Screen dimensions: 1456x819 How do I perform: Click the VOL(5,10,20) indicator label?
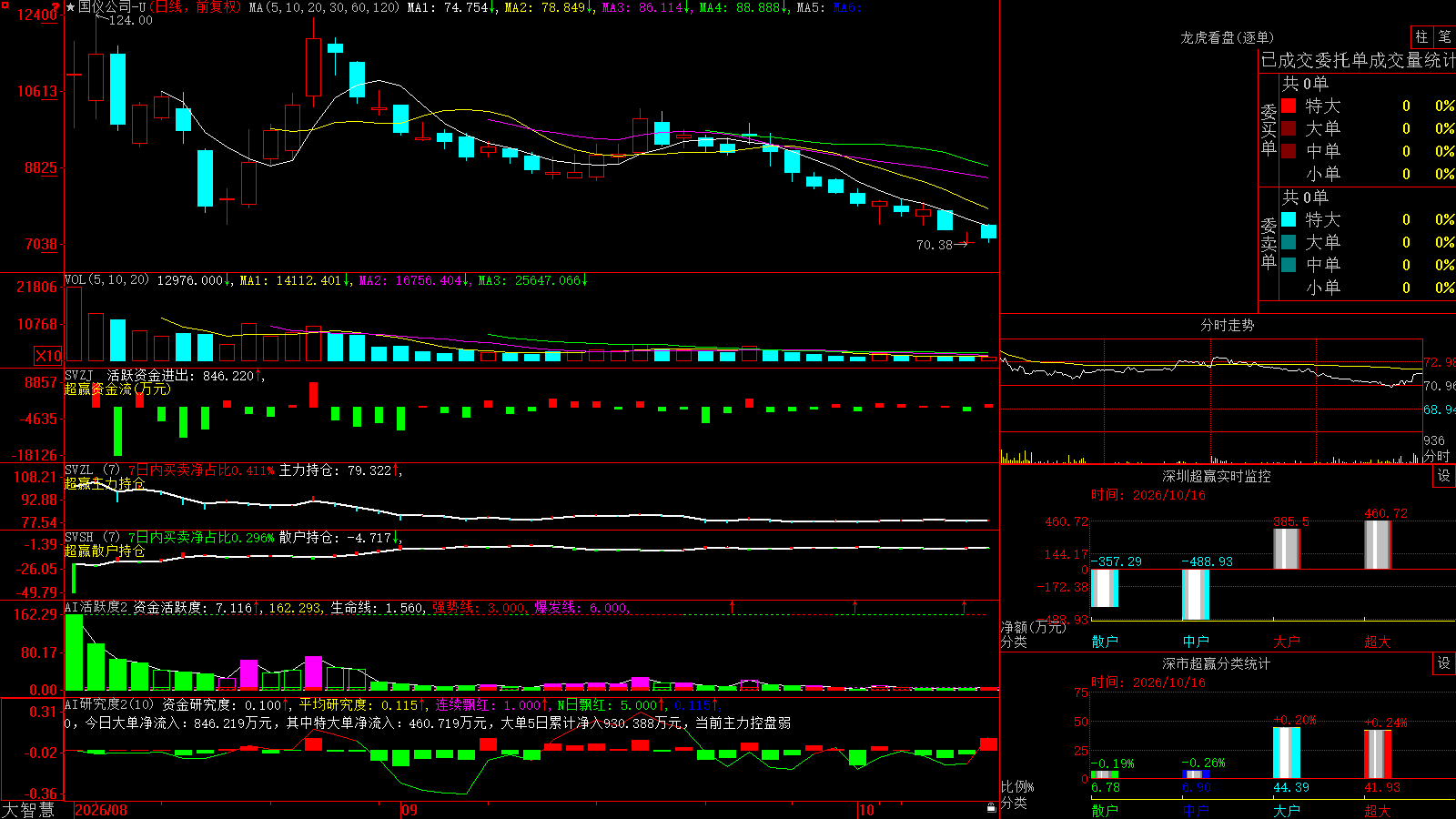pos(106,280)
